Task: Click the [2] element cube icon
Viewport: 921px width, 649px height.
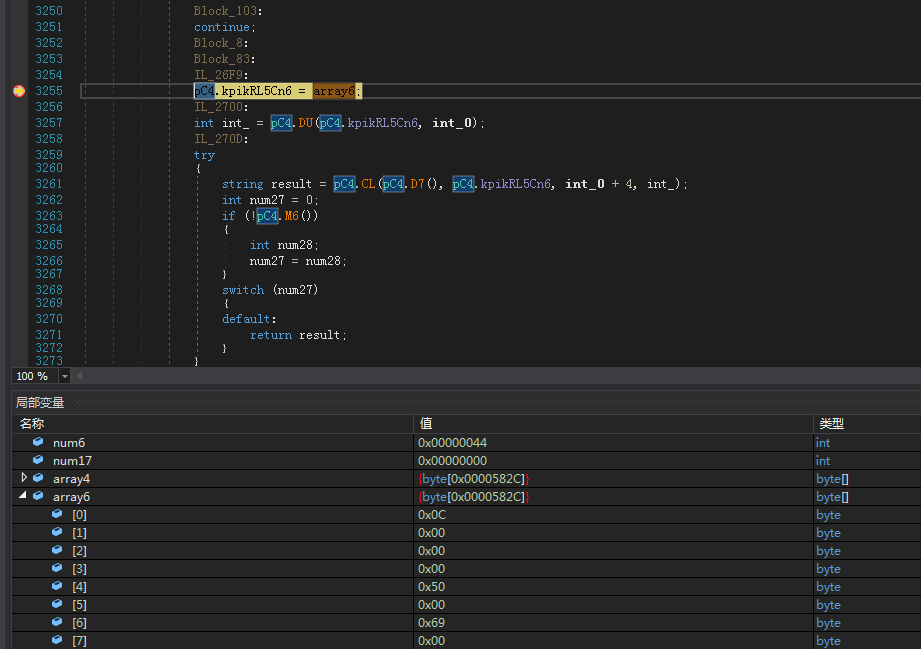Action: click(57, 550)
